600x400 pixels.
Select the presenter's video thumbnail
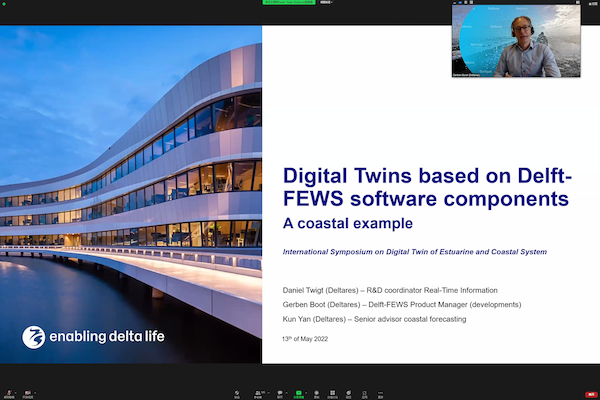[x=515, y=41]
